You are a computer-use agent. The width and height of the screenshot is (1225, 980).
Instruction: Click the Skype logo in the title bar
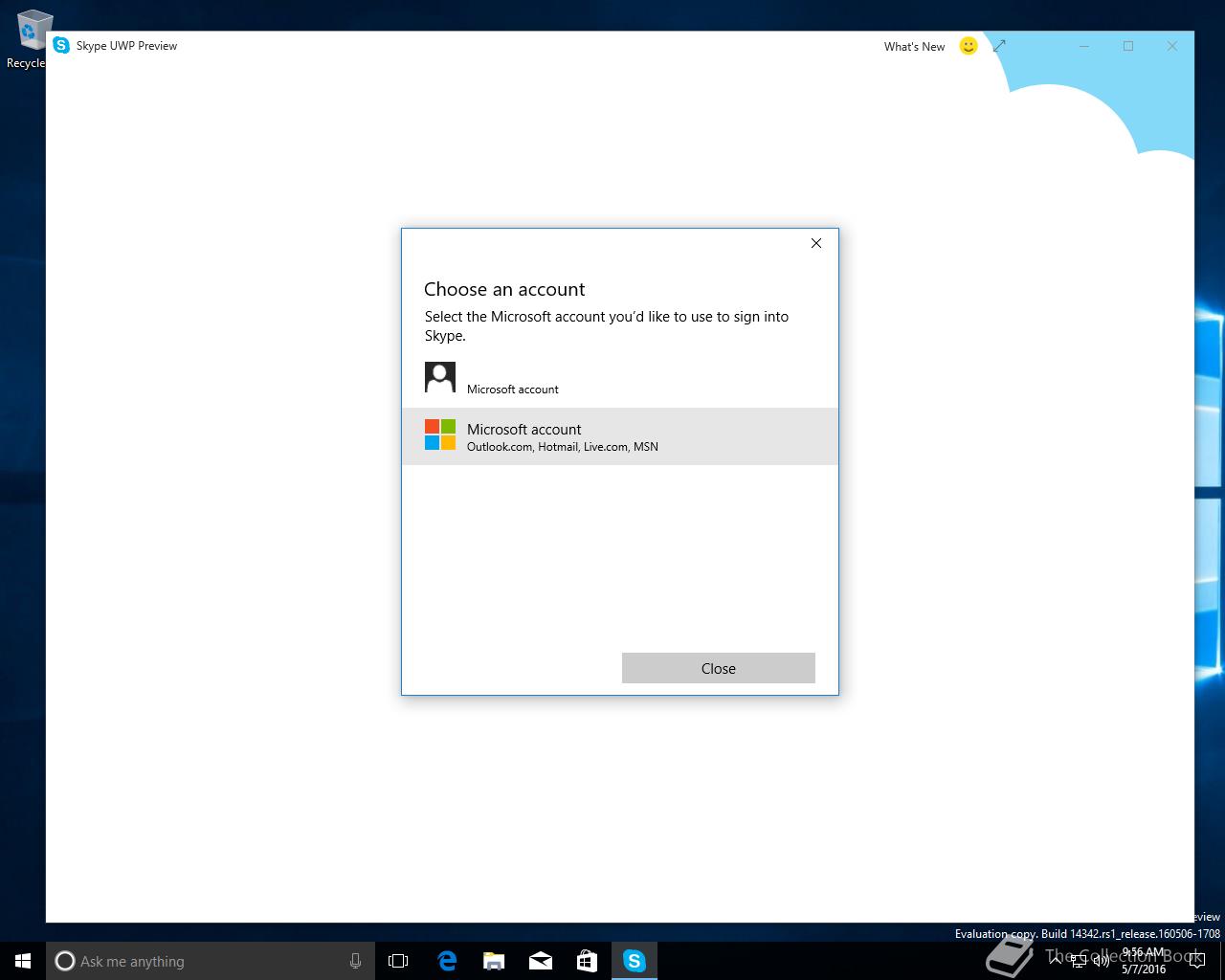tap(61, 45)
